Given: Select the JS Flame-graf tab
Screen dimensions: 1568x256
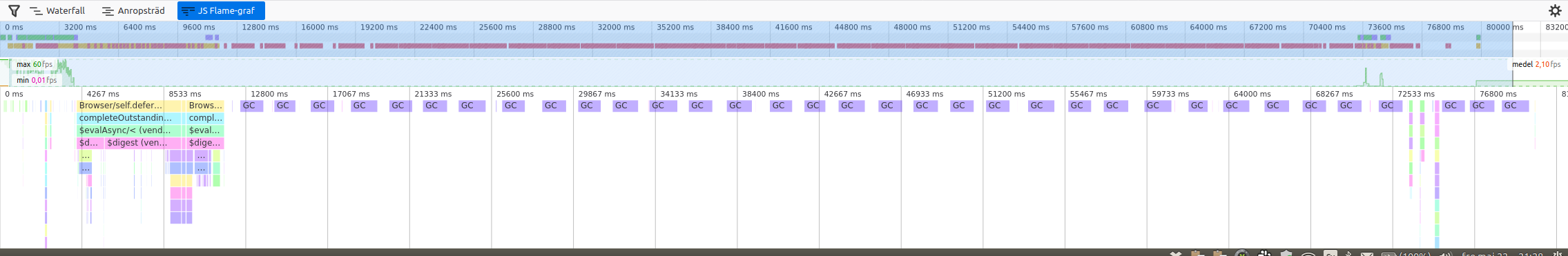Looking at the screenshot, I should 221,10.
